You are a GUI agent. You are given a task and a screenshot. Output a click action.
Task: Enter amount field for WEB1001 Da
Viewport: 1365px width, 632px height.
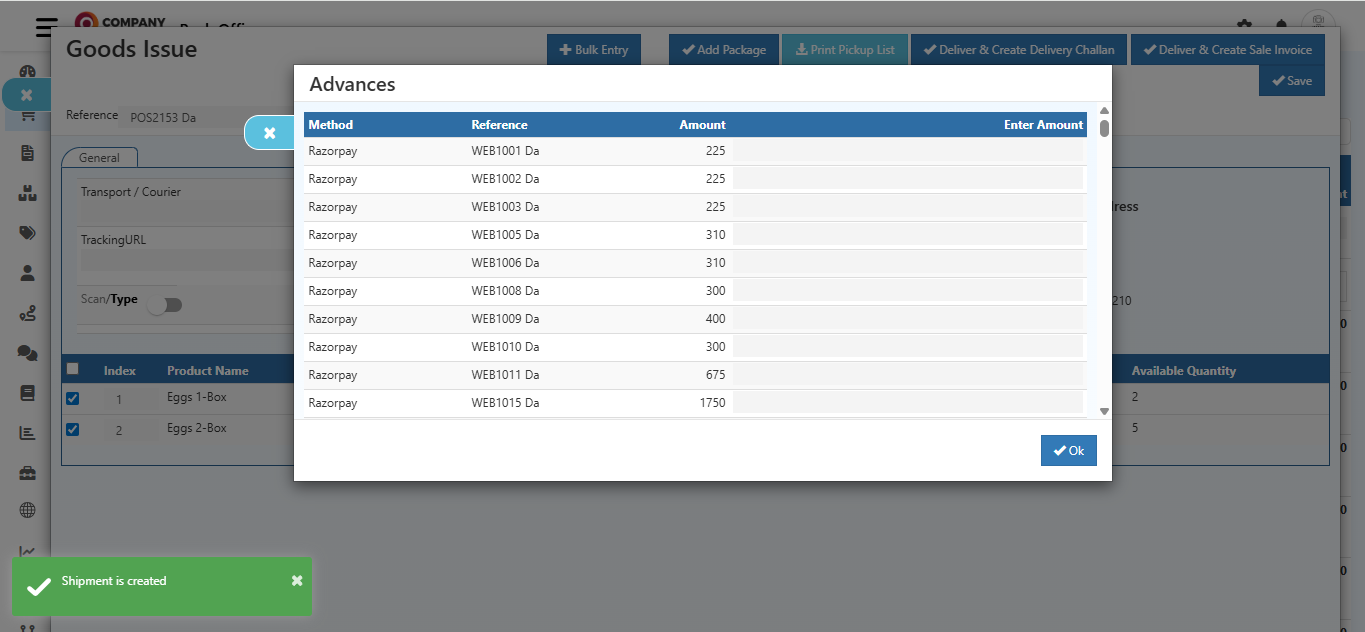click(x=908, y=151)
